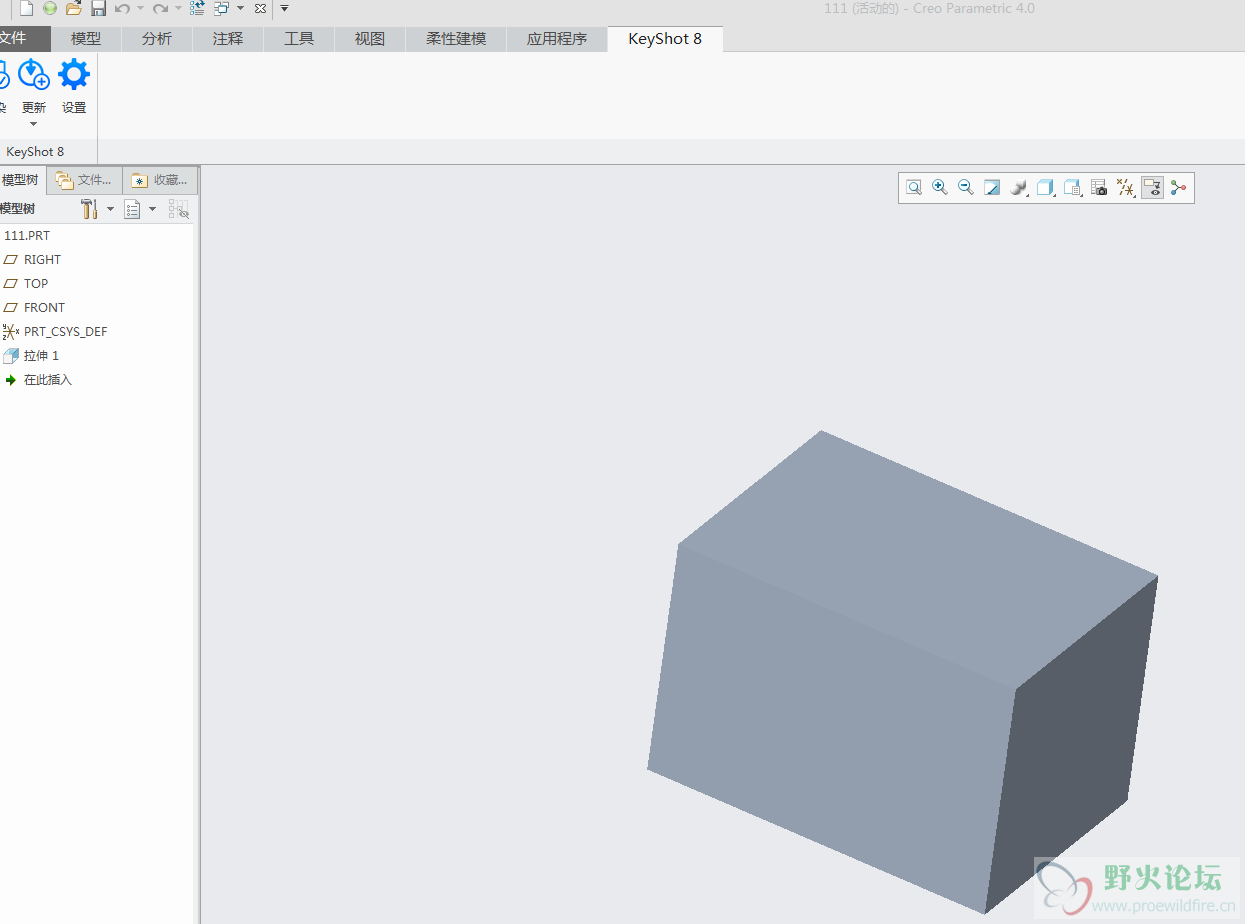The width and height of the screenshot is (1245, 924).
Task: Toggle the tree filter hidden items icon
Action: tap(179, 209)
